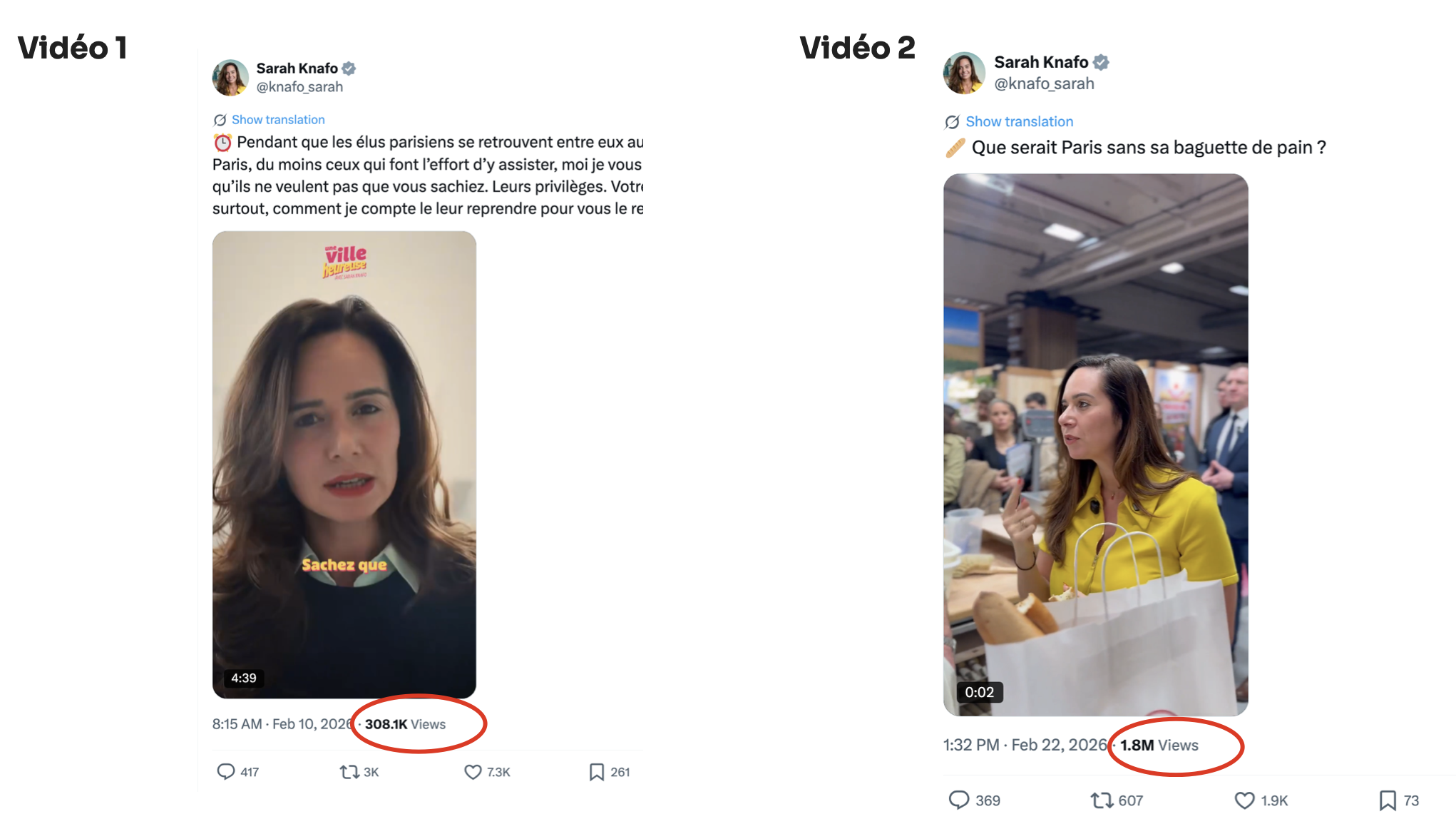Viewport: 1456px width, 829px height.
Task: Bookmark the baguette post showing 73
Action: (x=1388, y=800)
